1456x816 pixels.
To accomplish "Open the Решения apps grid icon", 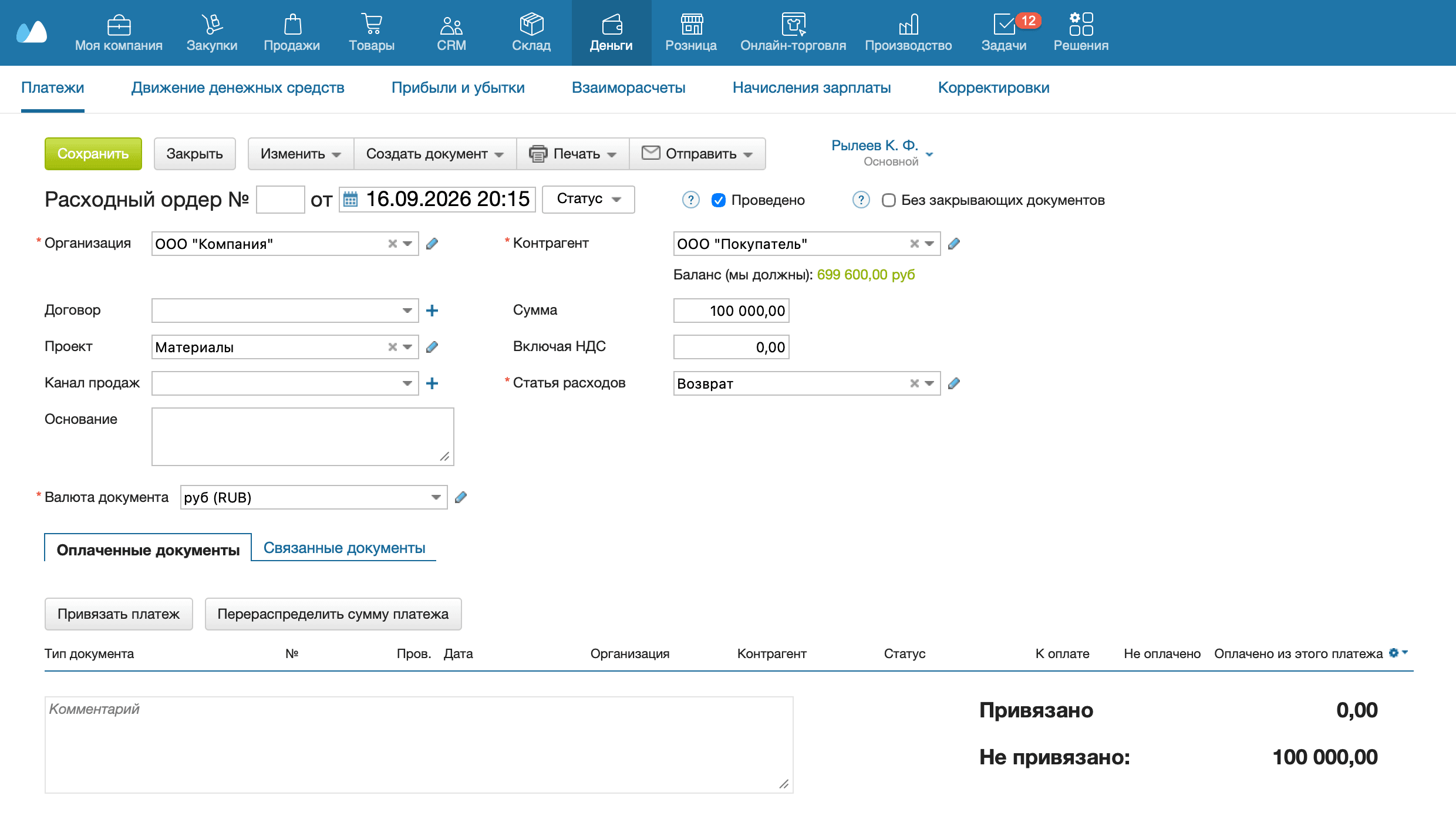I will click(1081, 25).
